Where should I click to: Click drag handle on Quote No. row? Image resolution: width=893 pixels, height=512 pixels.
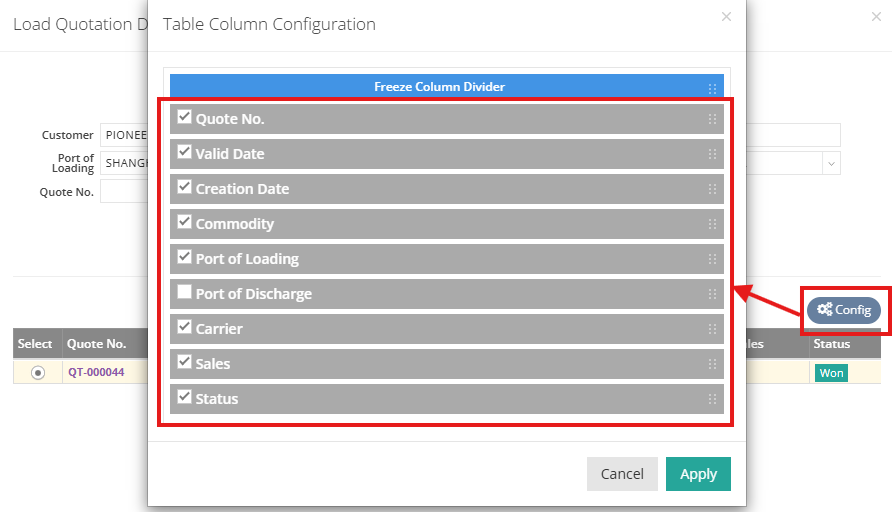pyautogui.click(x=712, y=119)
